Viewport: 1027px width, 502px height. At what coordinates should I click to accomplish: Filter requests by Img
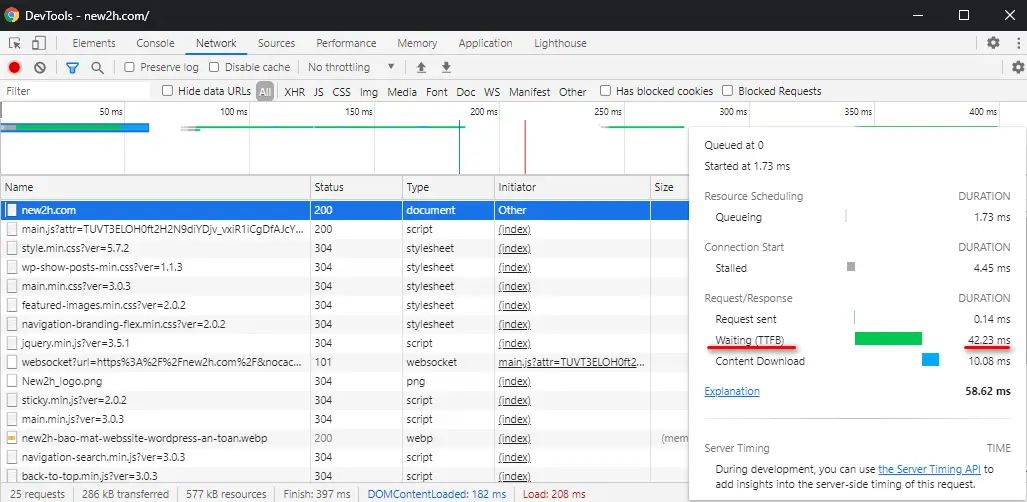tap(369, 92)
